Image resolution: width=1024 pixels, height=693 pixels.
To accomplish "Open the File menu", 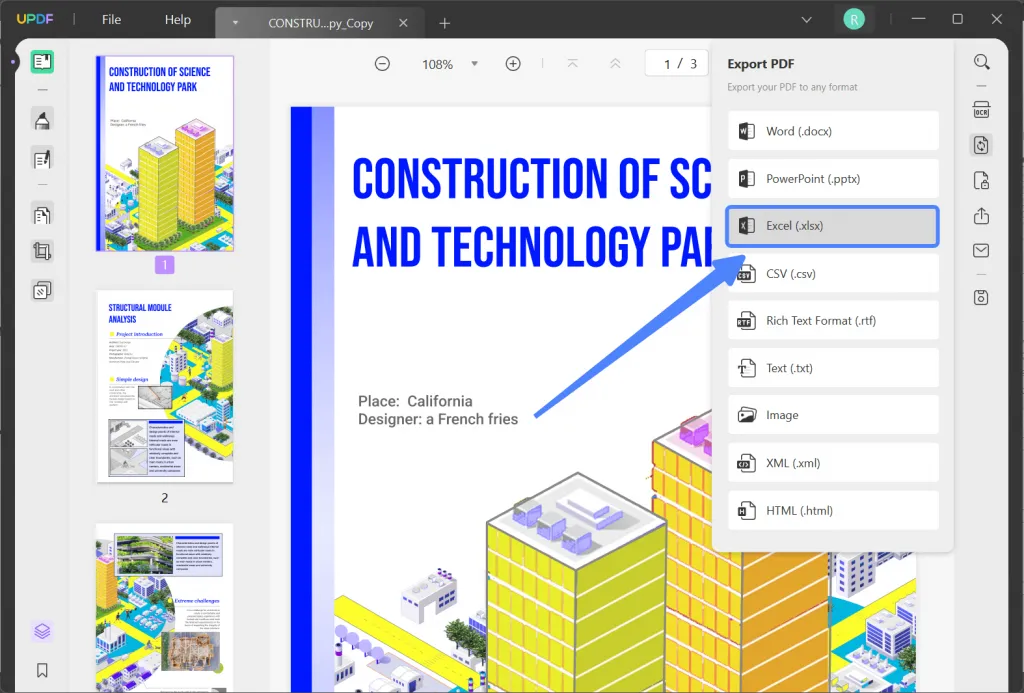I will pos(110,18).
